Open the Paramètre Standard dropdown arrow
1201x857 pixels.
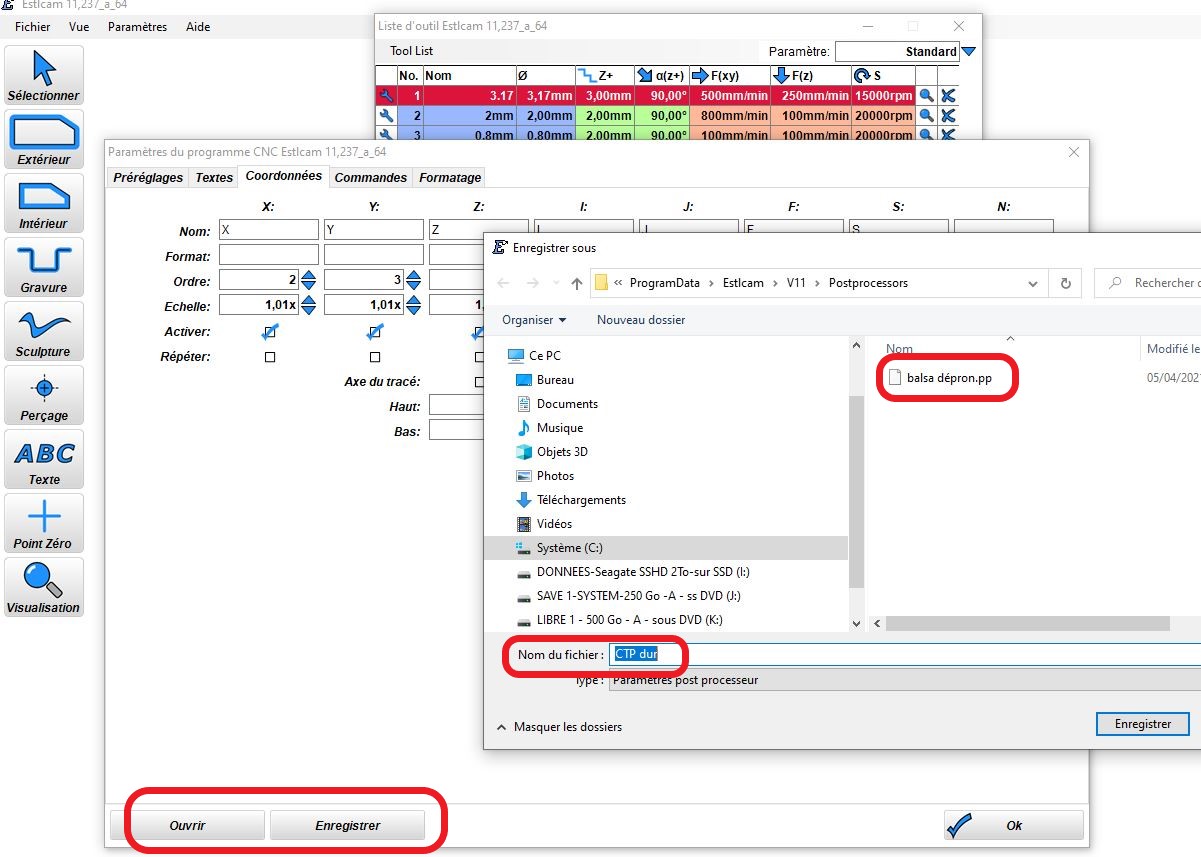968,52
